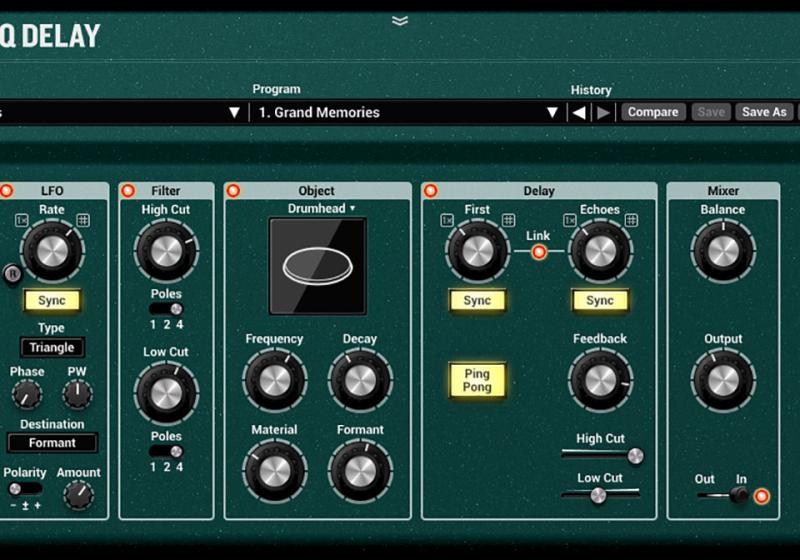This screenshot has width=800, height=560.
Task: Open the bank dropdown arrow left of Program
Action: (x=234, y=112)
